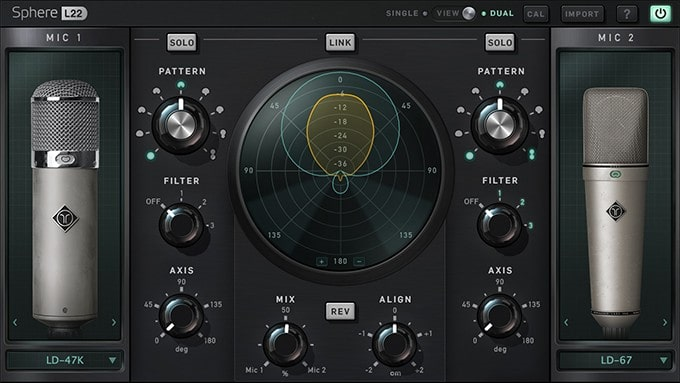
Task: Open the LD-47K mic model dropdown
Action: coord(65,360)
